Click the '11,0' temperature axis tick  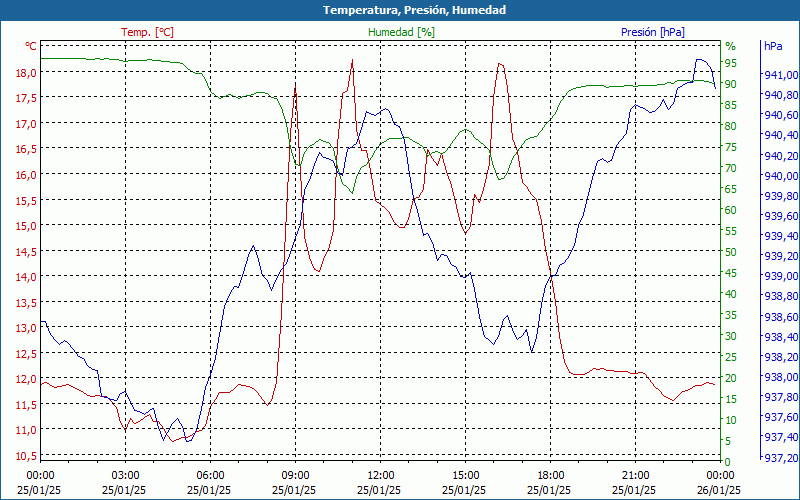click(x=27, y=430)
